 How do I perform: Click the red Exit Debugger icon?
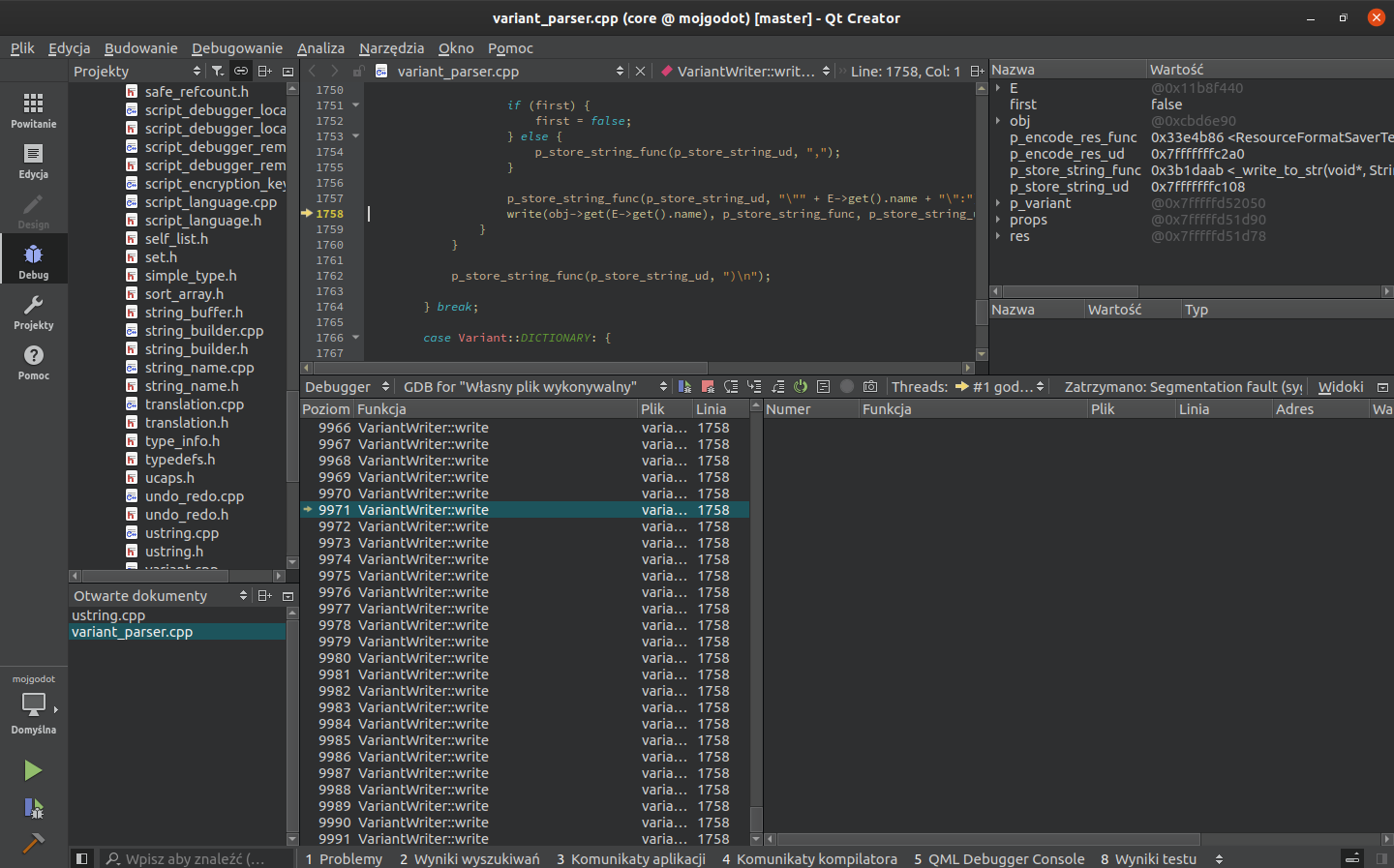click(708, 386)
